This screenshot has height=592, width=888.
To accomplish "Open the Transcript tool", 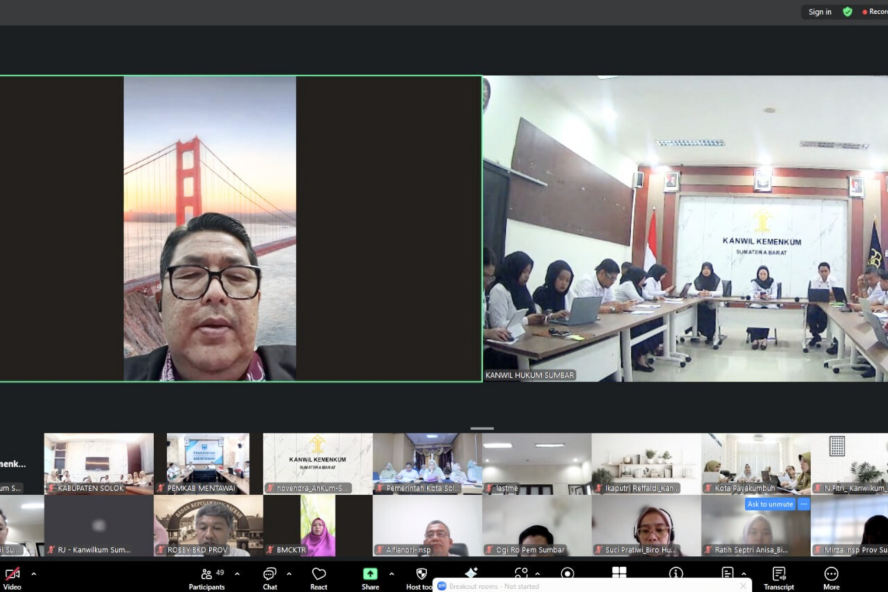I will (x=779, y=575).
